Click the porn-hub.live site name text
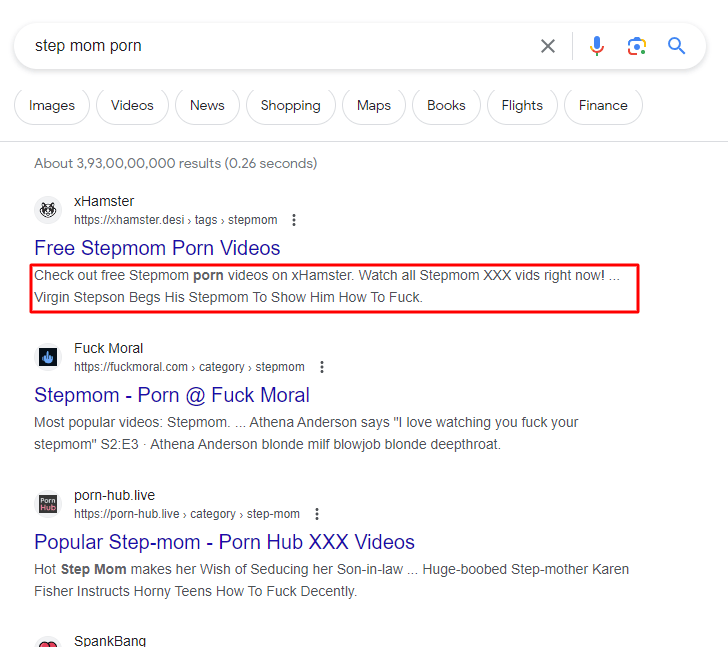The height and width of the screenshot is (647, 728). pos(115,495)
